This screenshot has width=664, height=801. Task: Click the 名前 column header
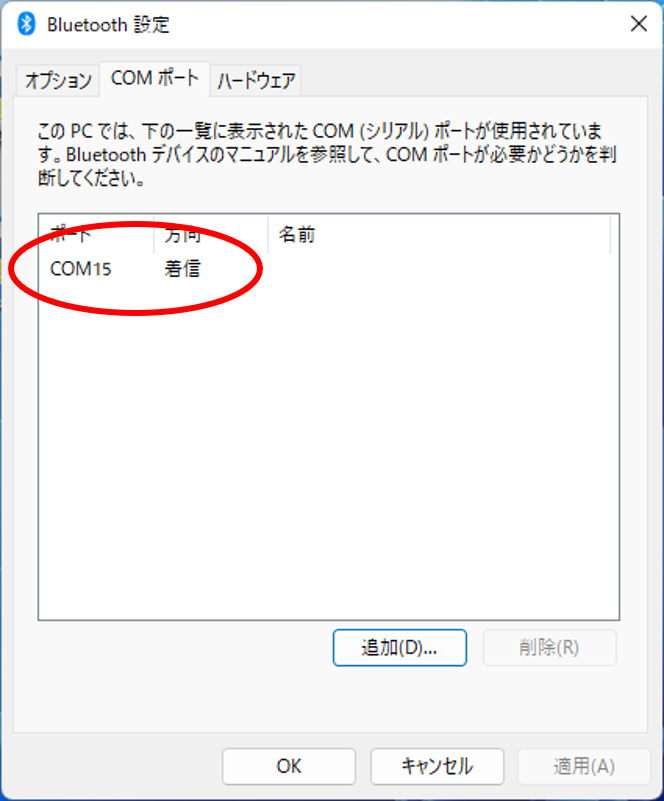tap(439, 235)
